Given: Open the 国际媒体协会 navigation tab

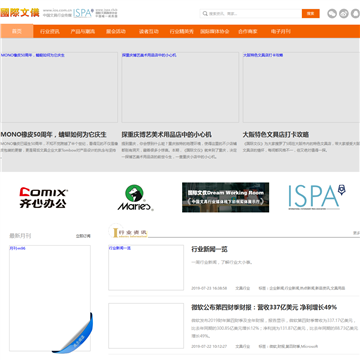Looking at the screenshot, I should coord(215,31).
